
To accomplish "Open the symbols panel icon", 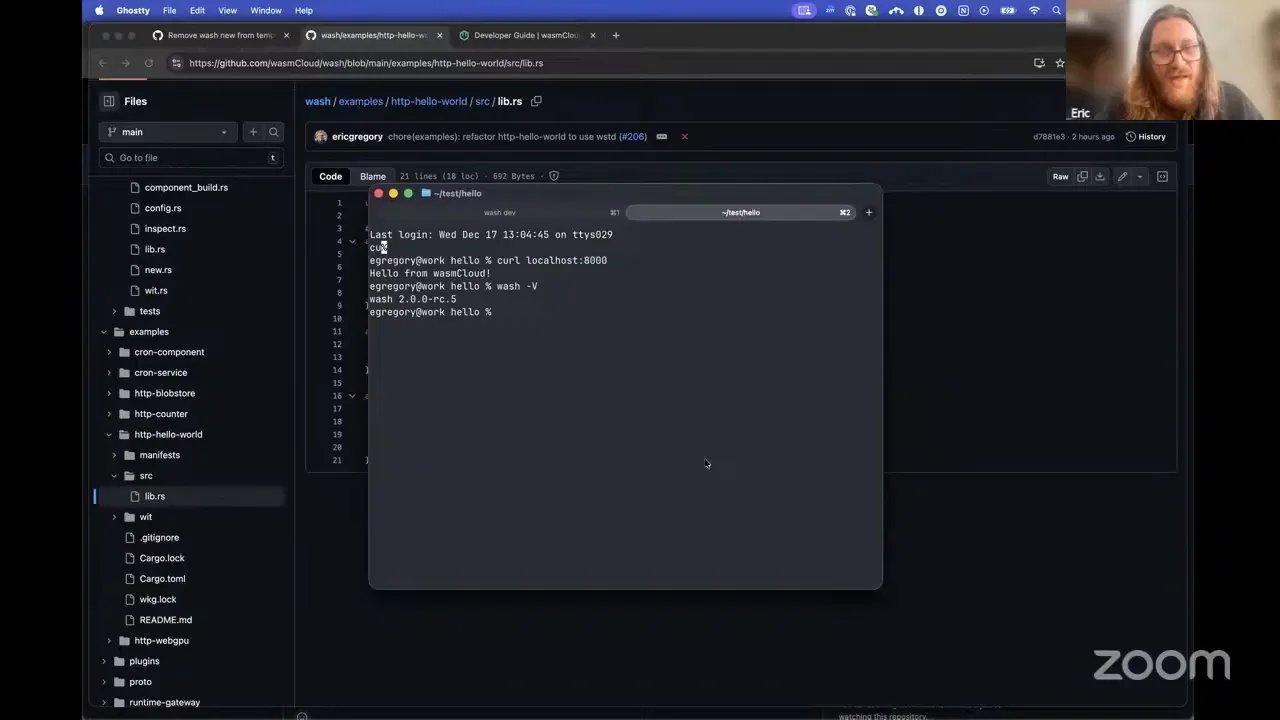I will tap(1162, 177).
